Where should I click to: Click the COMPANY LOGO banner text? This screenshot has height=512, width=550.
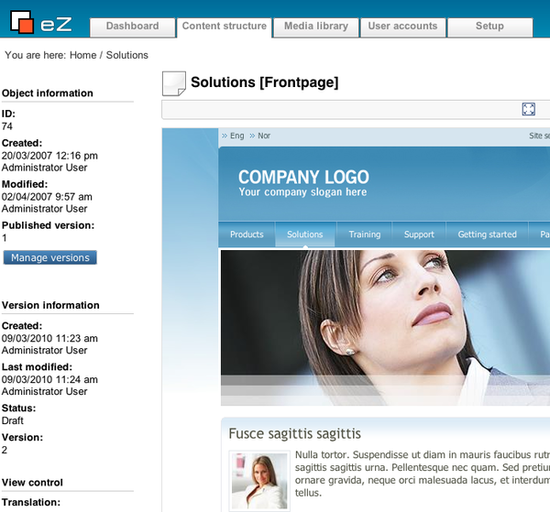click(303, 177)
